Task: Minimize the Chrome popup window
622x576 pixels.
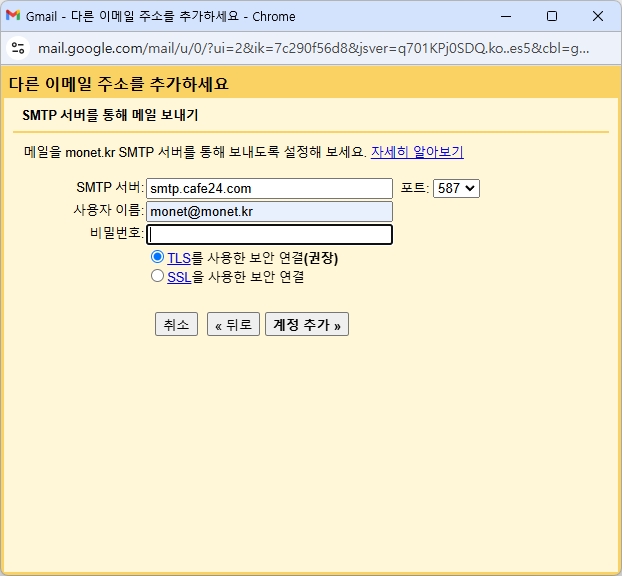Action: click(506, 16)
